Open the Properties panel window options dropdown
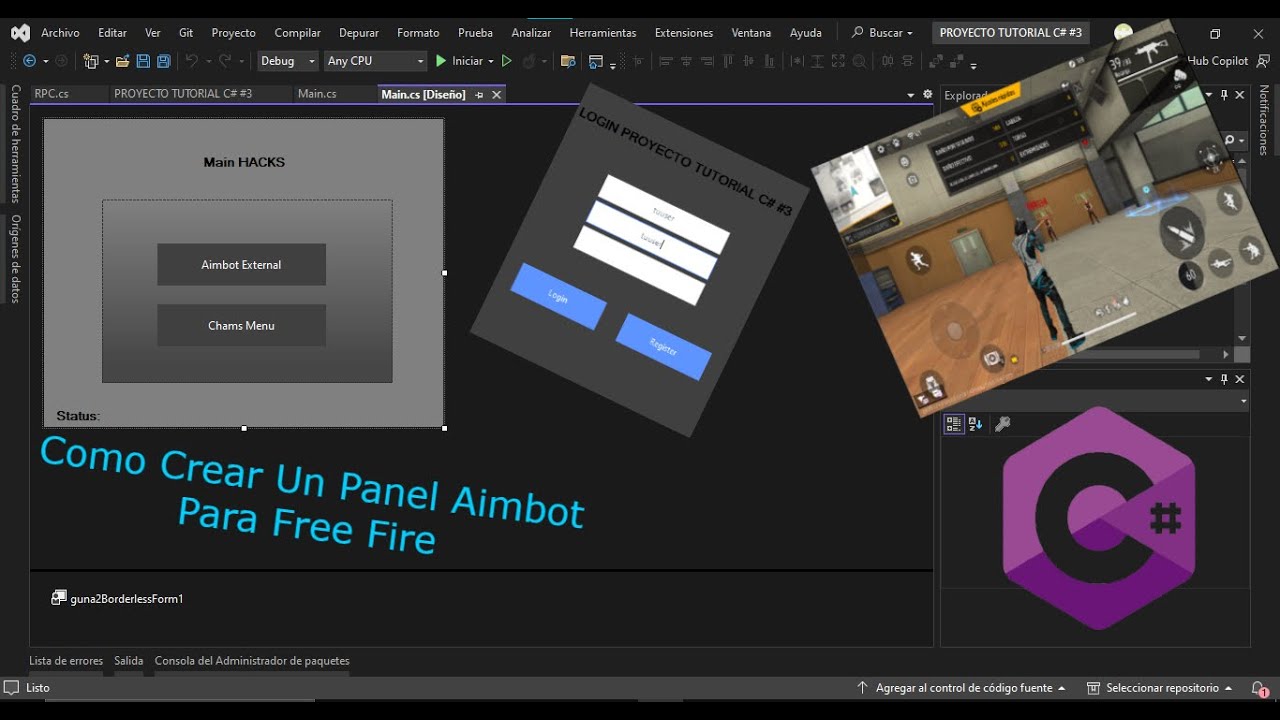1280x720 pixels. 1209,379
